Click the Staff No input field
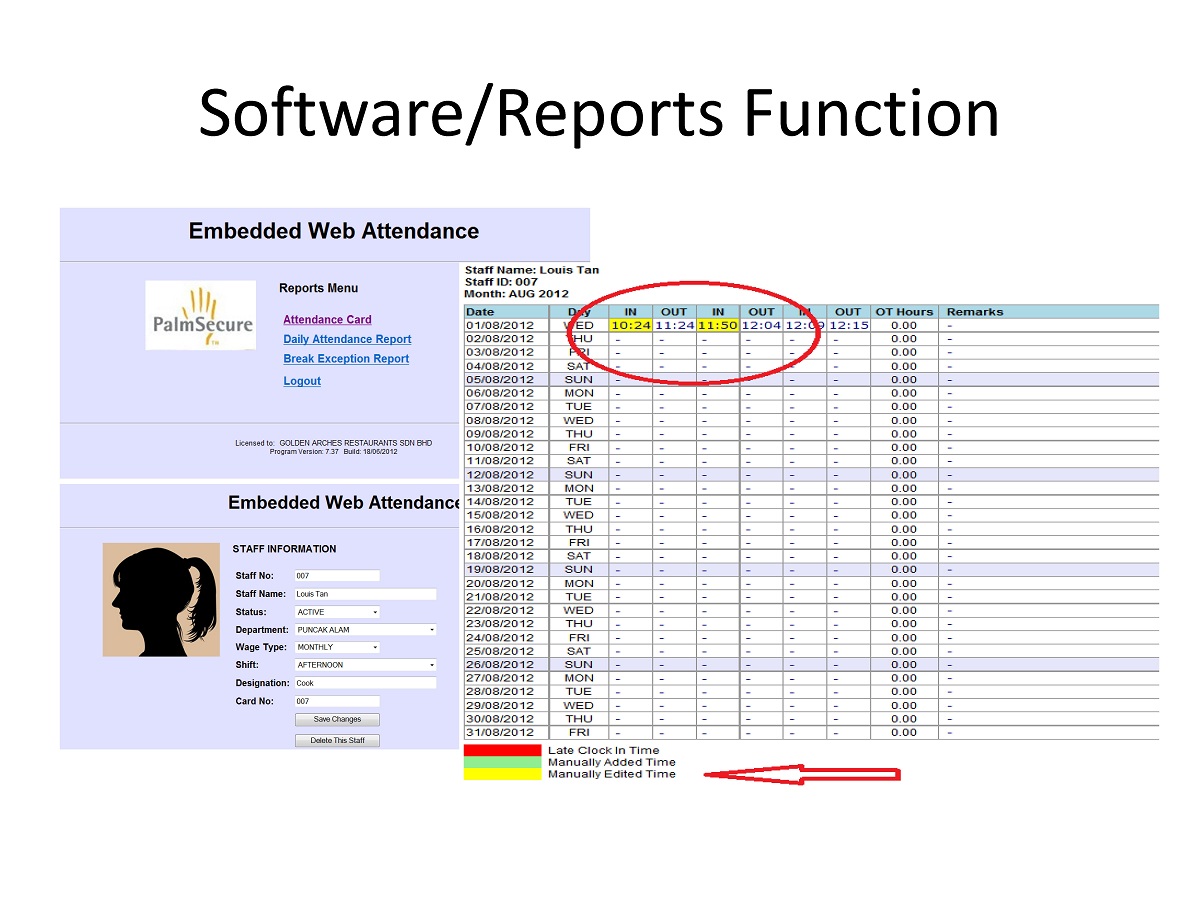Image resolution: width=1200 pixels, height=900 pixels. [337, 576]
